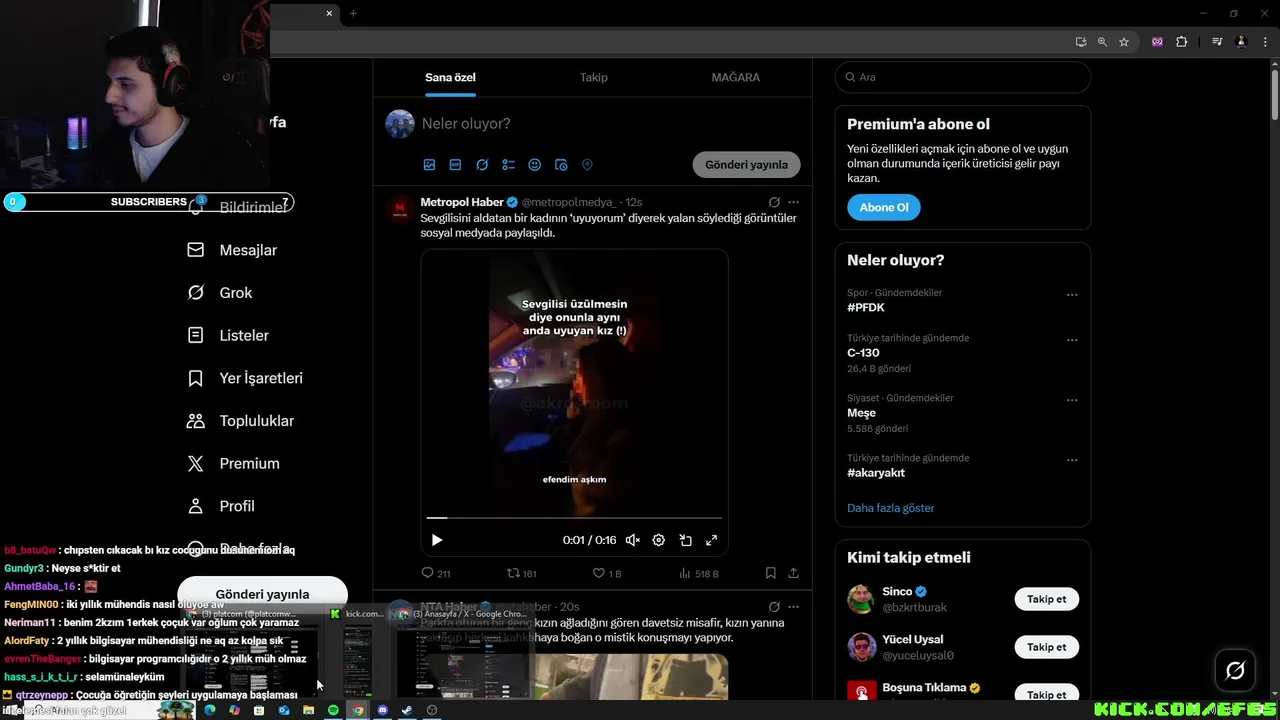1280x720 pixels.
Task: Unmute the video player
Action: 633,540
